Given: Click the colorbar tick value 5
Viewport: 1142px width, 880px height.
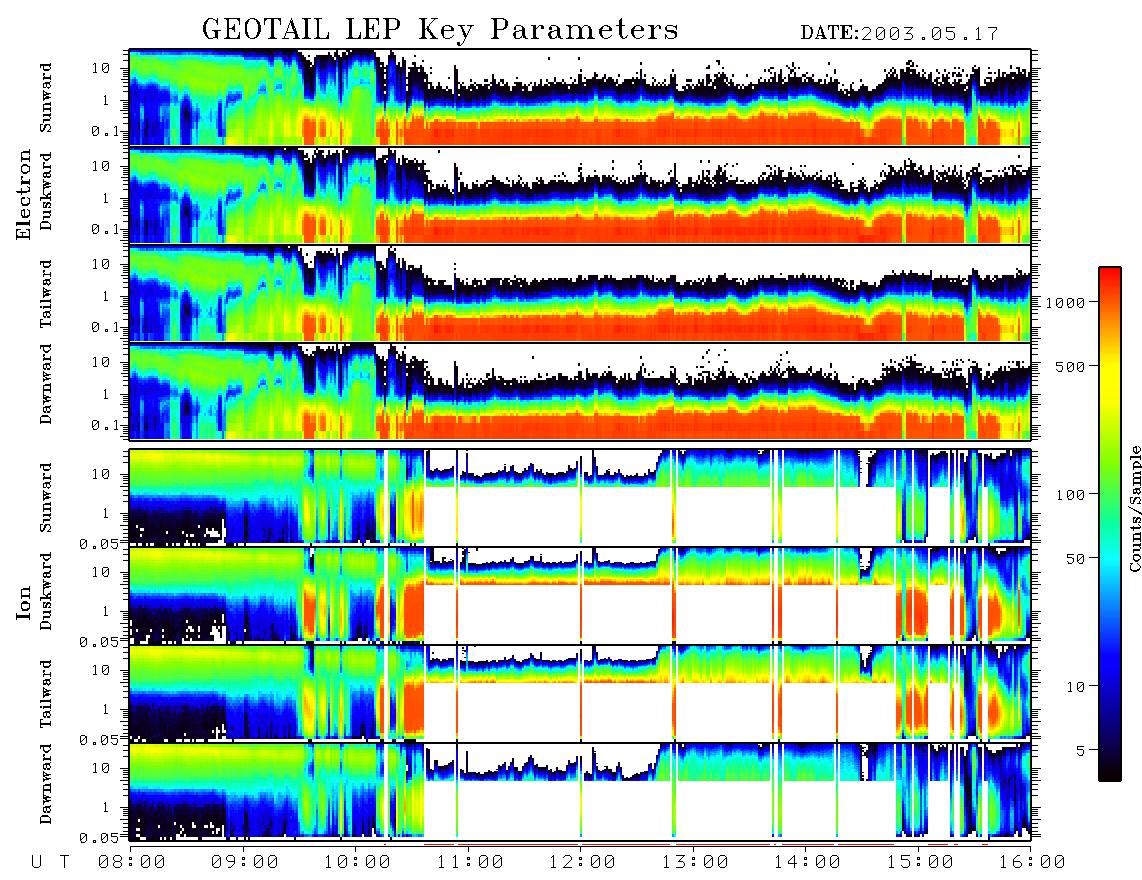Looking at the screenshot, I should 1080,751.
